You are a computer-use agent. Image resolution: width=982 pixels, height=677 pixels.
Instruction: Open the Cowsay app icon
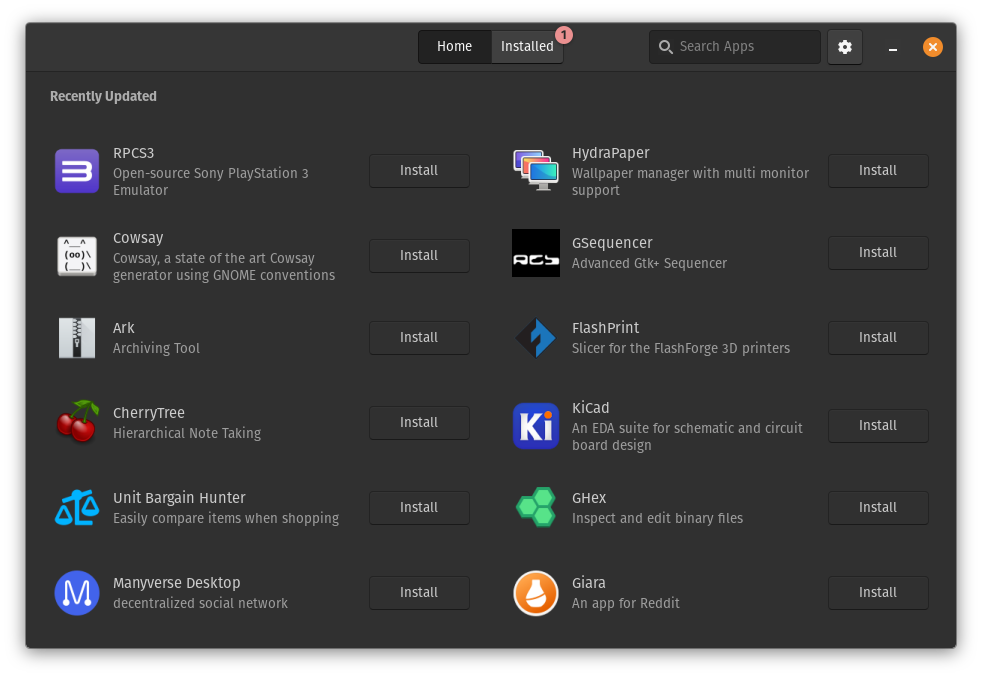[x=77, y=256]
